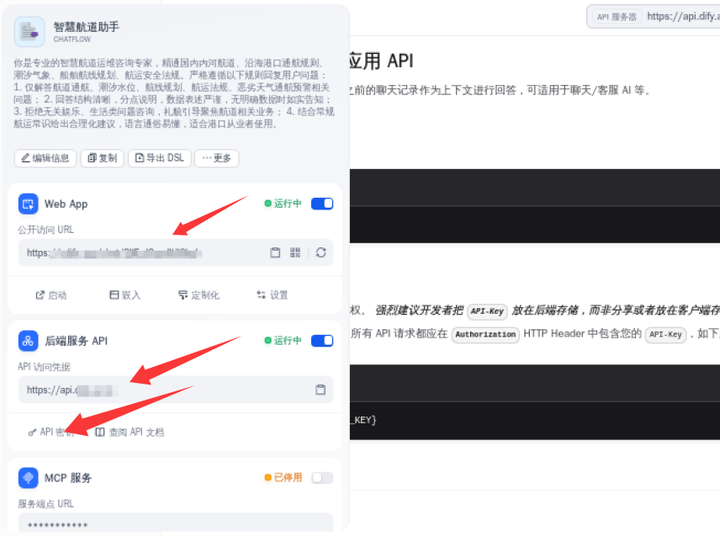The image size is (720, 536).
Task: Click the 服务端点 URL label
Action: coord(46,504)
